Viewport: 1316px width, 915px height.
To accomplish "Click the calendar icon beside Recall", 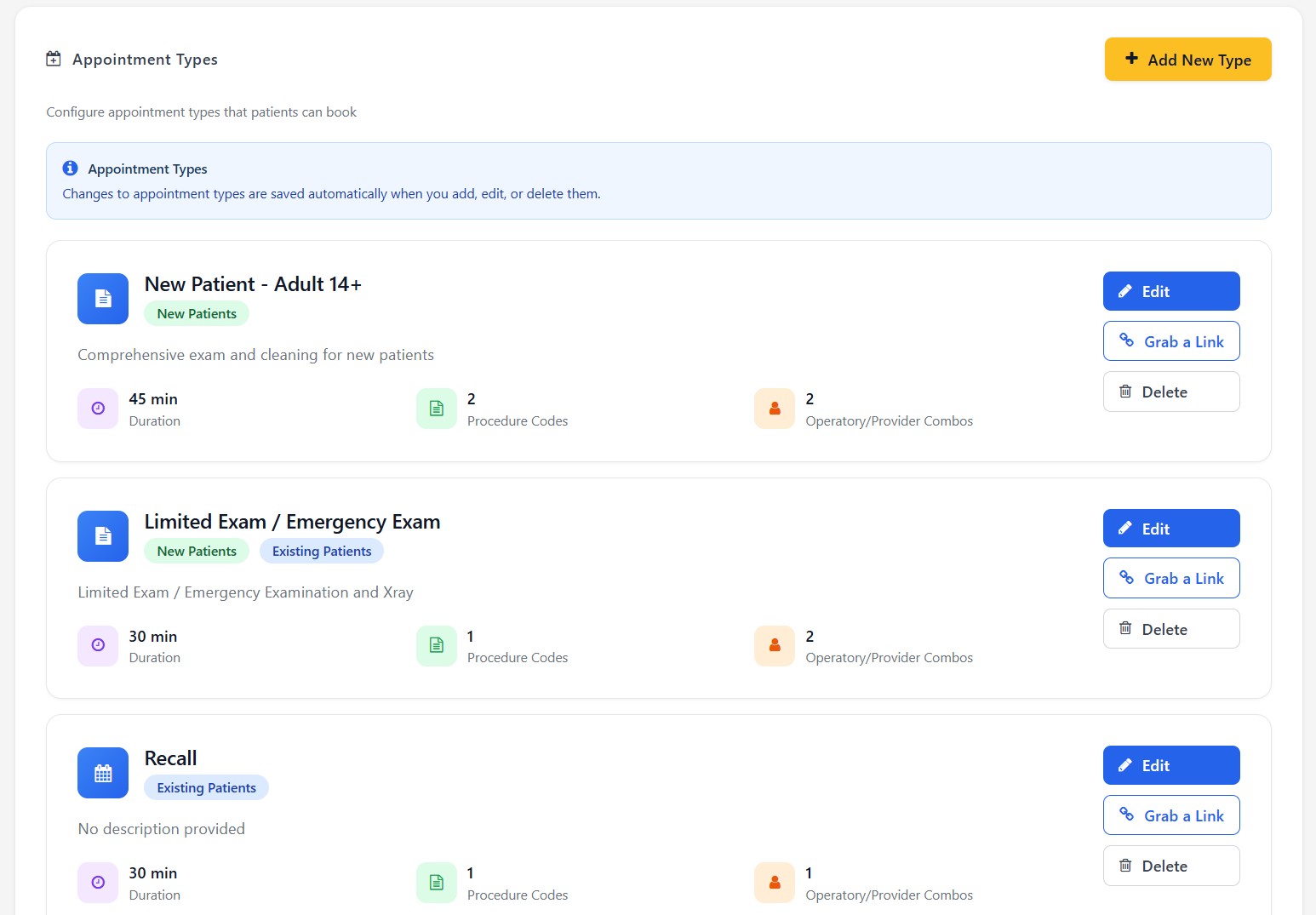I will [x=103, y=773].
